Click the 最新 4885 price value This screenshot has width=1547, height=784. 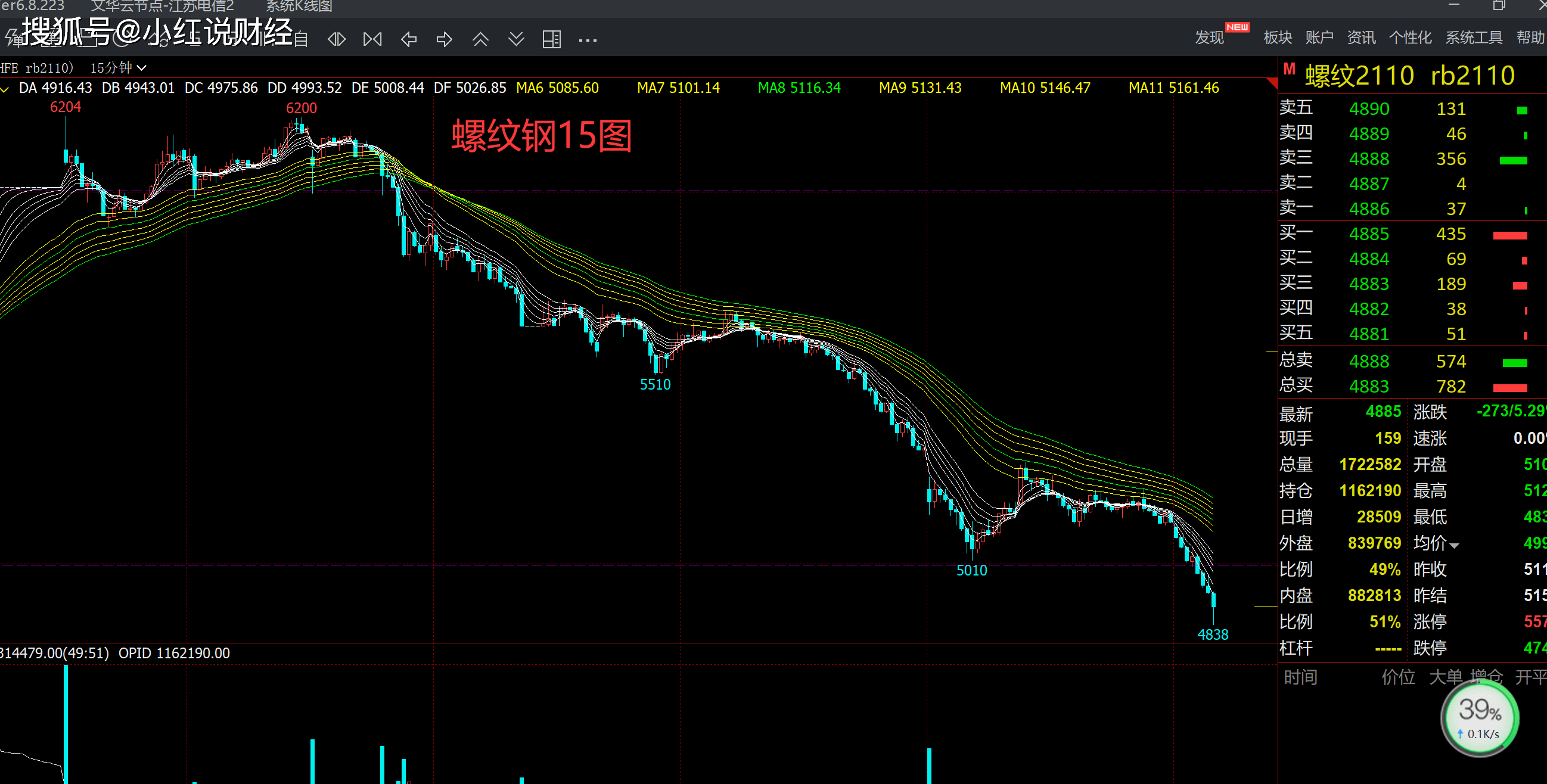1383,412
